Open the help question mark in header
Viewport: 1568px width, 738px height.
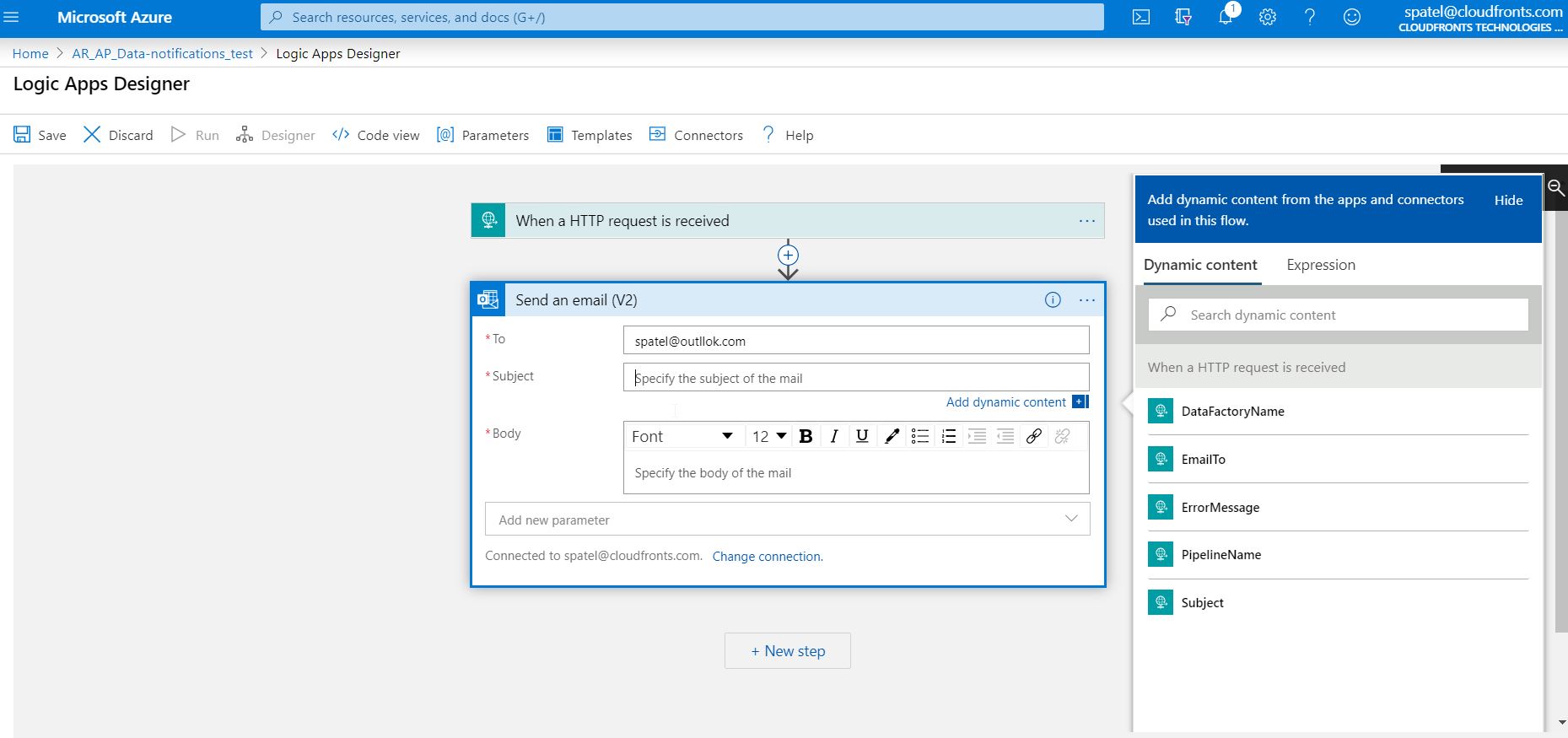[1310, 17]
